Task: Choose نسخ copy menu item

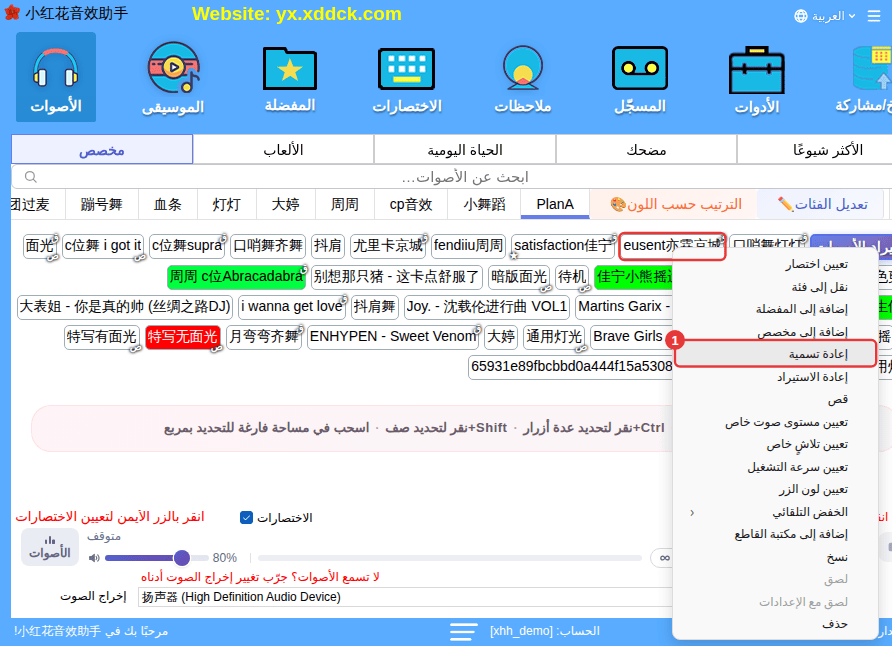Action: (x=774, y=557)
